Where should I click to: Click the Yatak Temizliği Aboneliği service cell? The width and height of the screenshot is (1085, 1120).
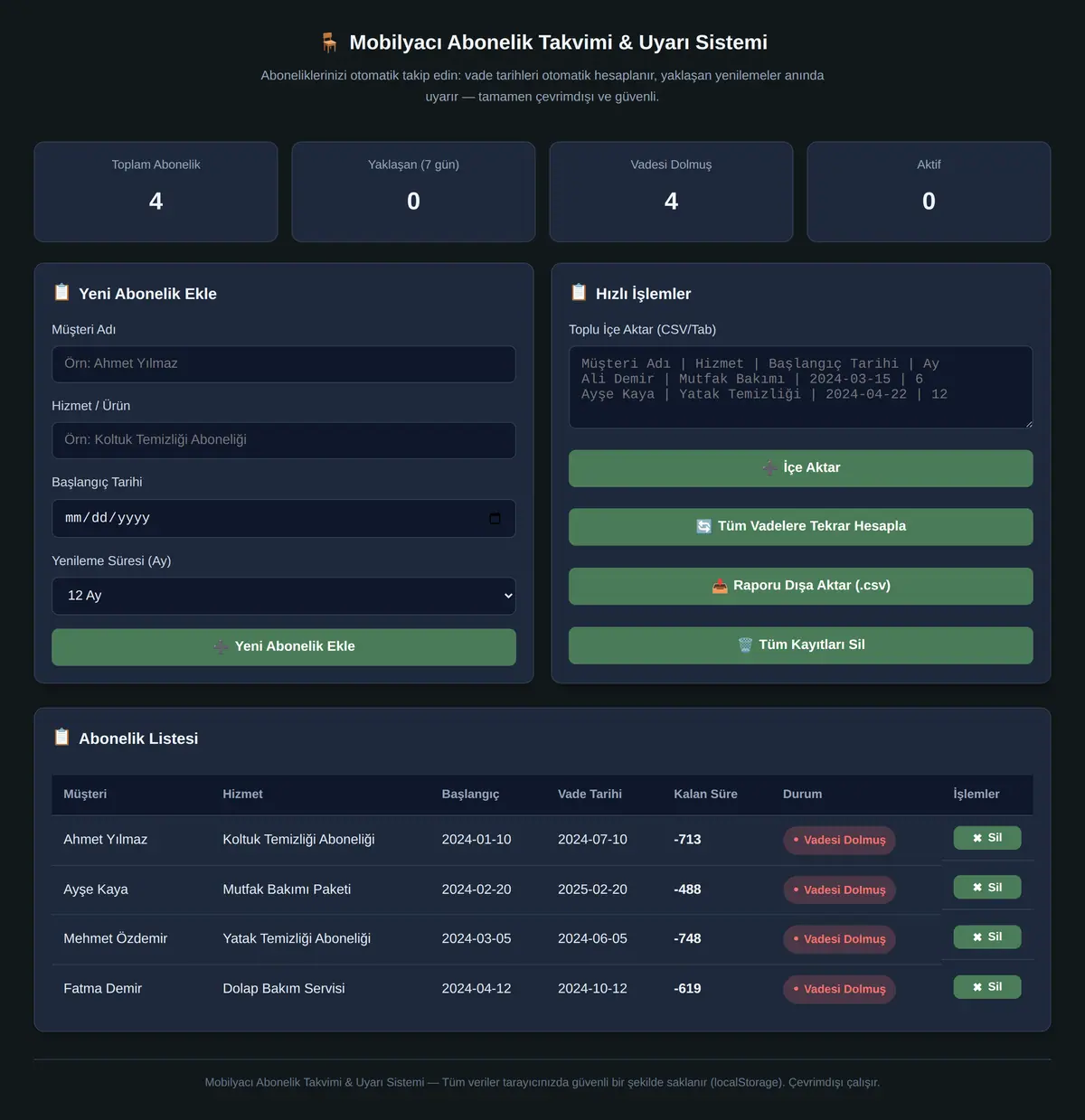[x=297, y=938]
